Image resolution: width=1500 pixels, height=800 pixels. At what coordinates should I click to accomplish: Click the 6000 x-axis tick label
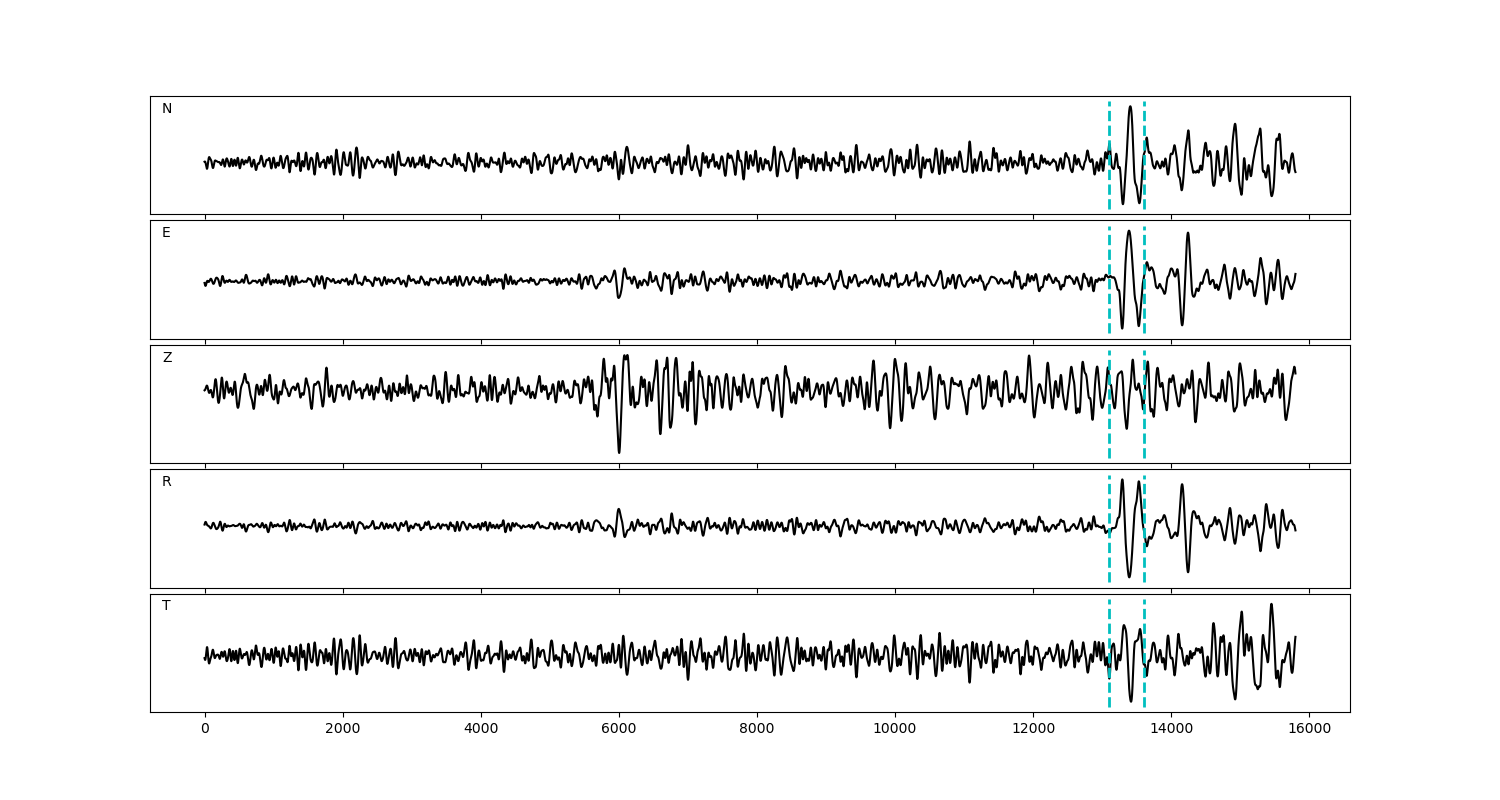coord(619,730)
